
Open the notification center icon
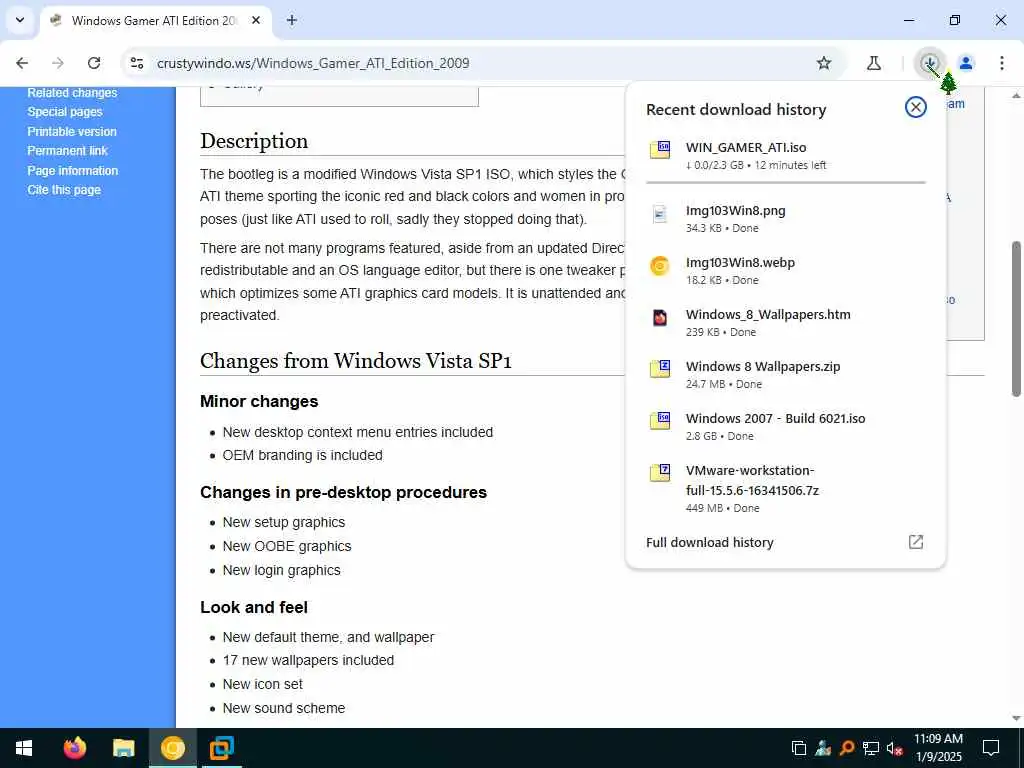991,748
